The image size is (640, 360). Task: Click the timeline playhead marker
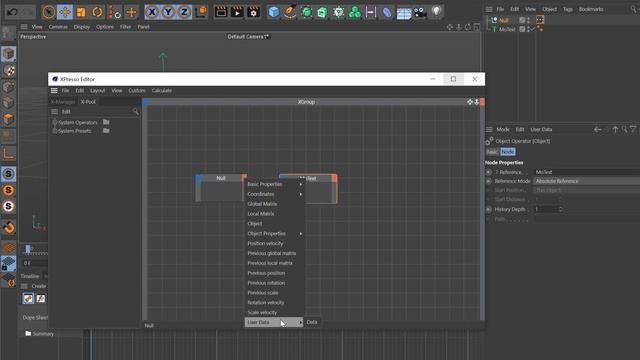[x=28, y=249]
